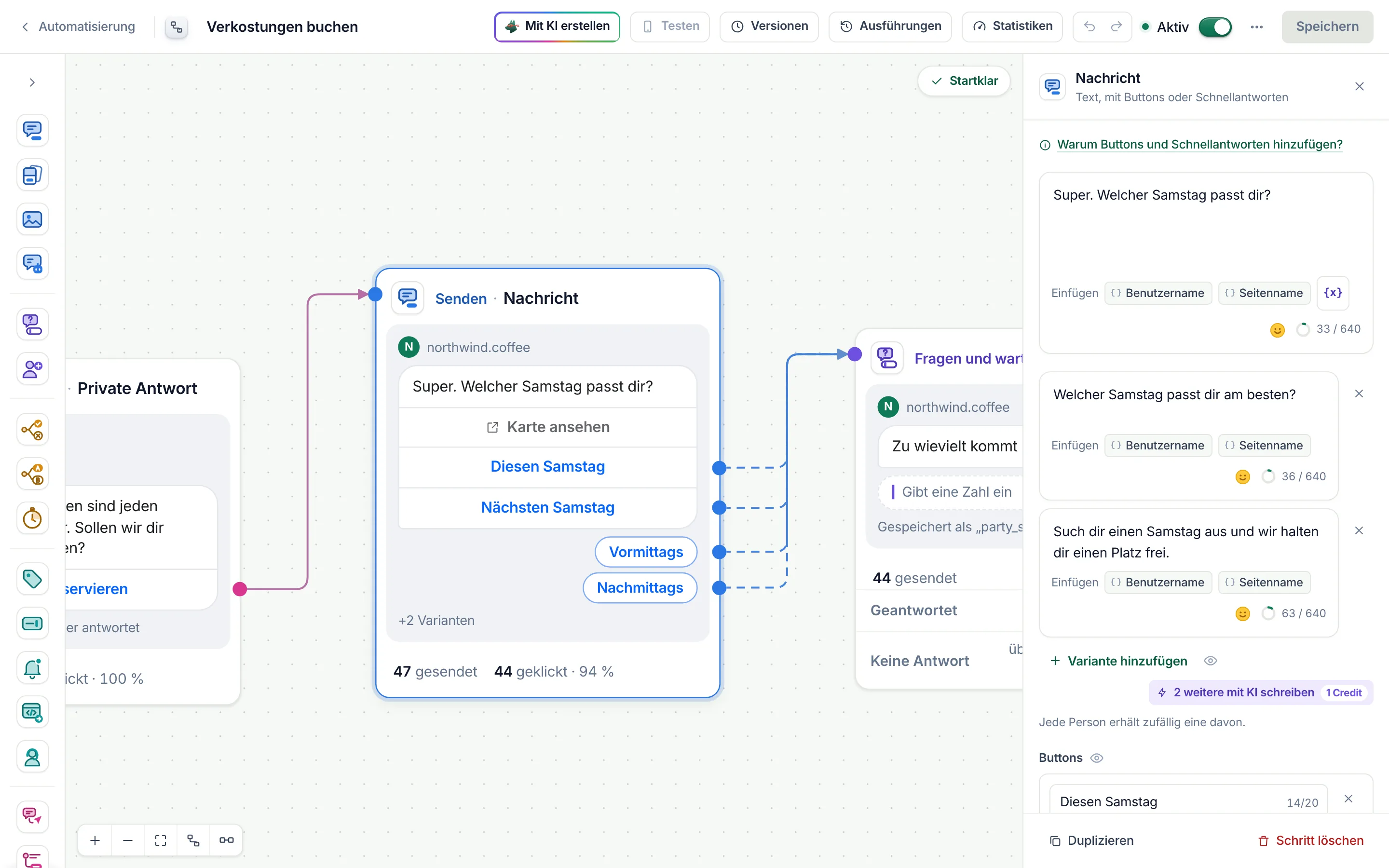Auto-arrange the flow nodes

193,841
